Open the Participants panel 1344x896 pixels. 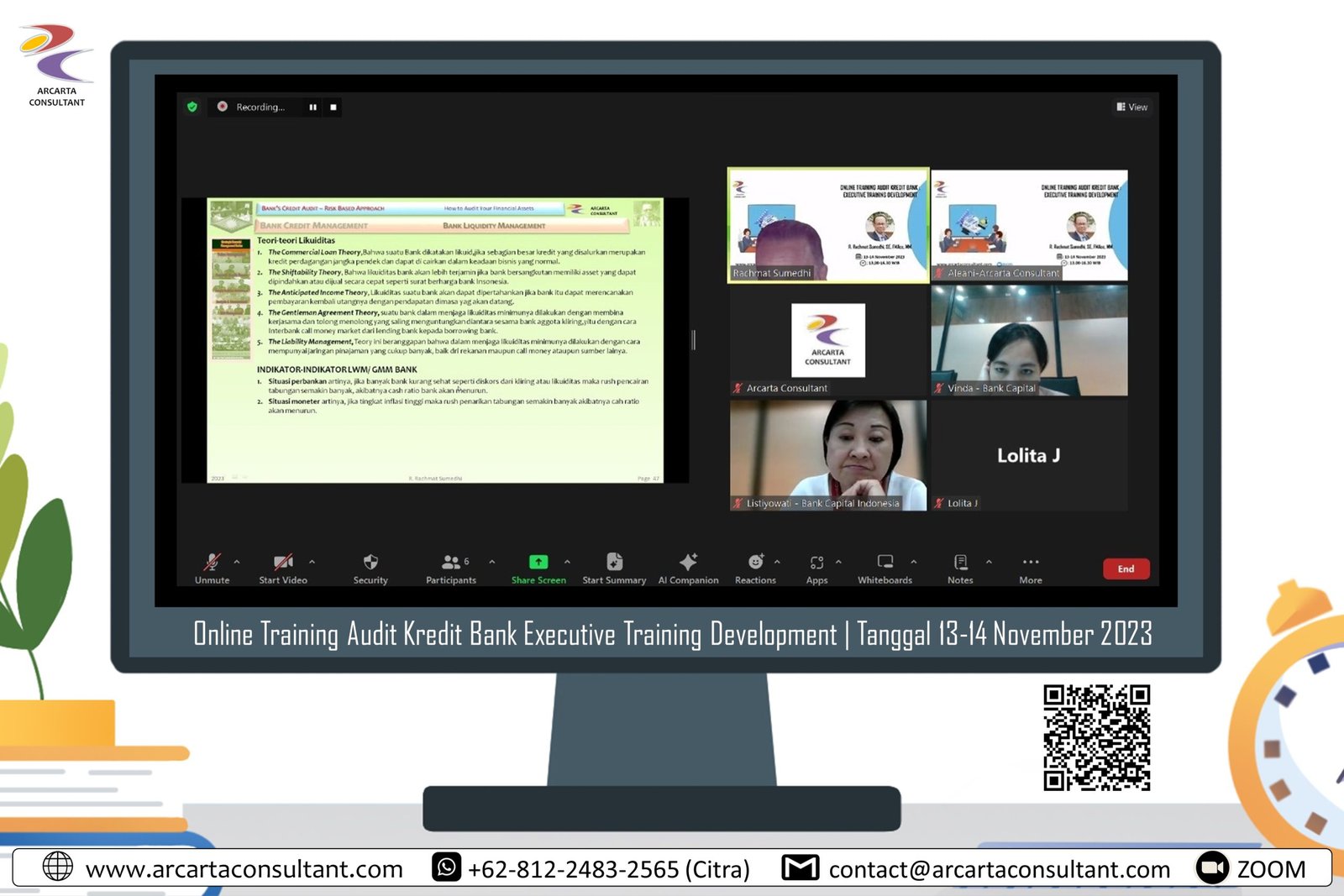coord(452,563)
